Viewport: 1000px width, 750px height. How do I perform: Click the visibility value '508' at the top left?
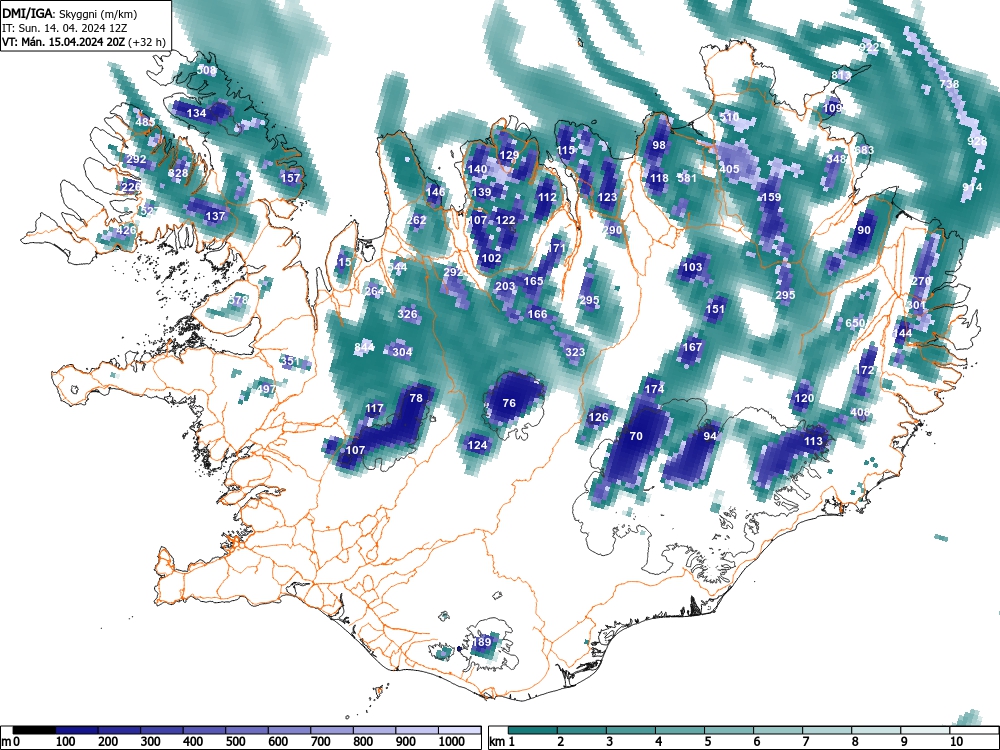pyautogui.click(x=207, y=70)
